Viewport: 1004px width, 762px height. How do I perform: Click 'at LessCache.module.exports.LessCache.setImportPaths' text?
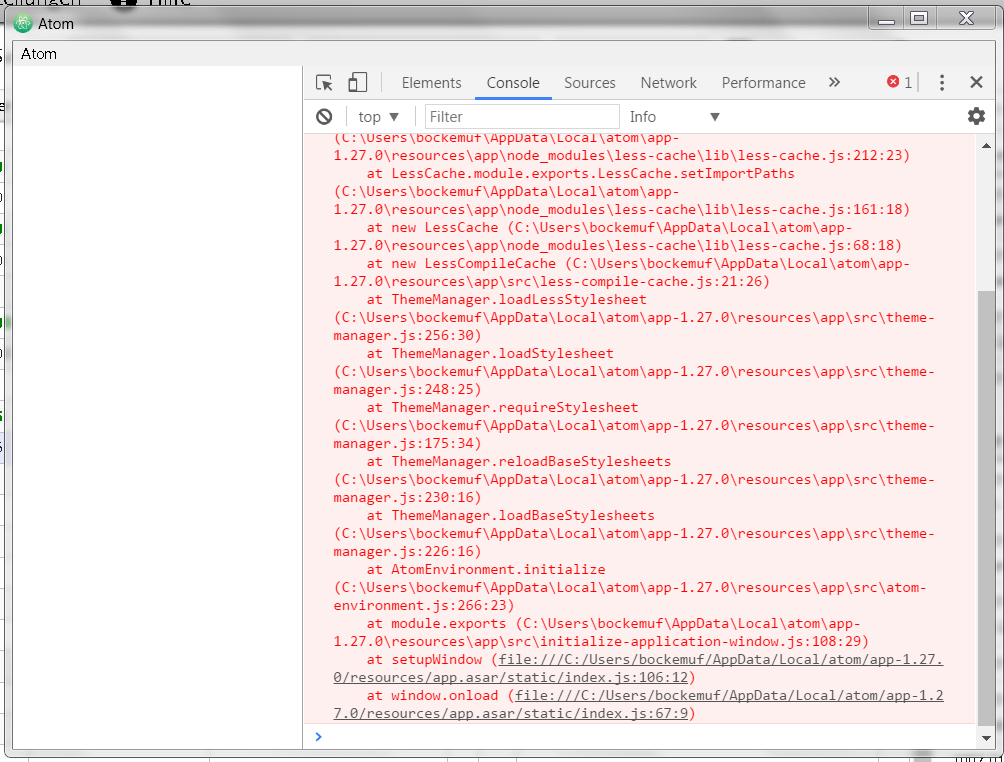(x=581, y=174)
